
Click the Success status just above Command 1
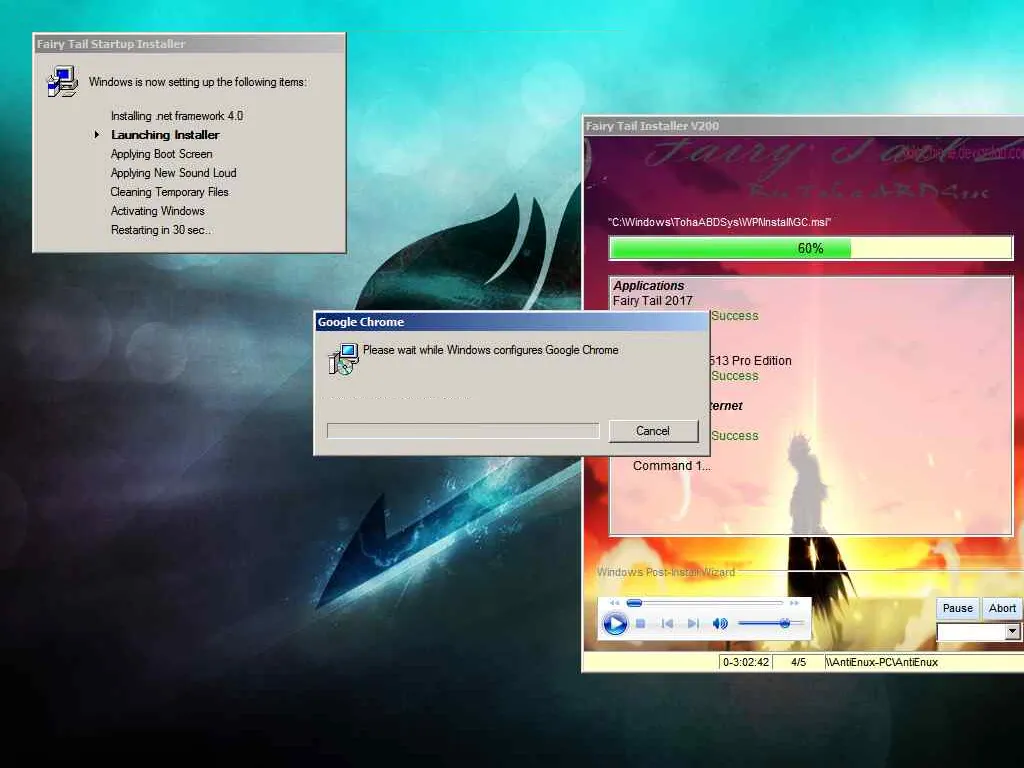click(x=735, y=436)
